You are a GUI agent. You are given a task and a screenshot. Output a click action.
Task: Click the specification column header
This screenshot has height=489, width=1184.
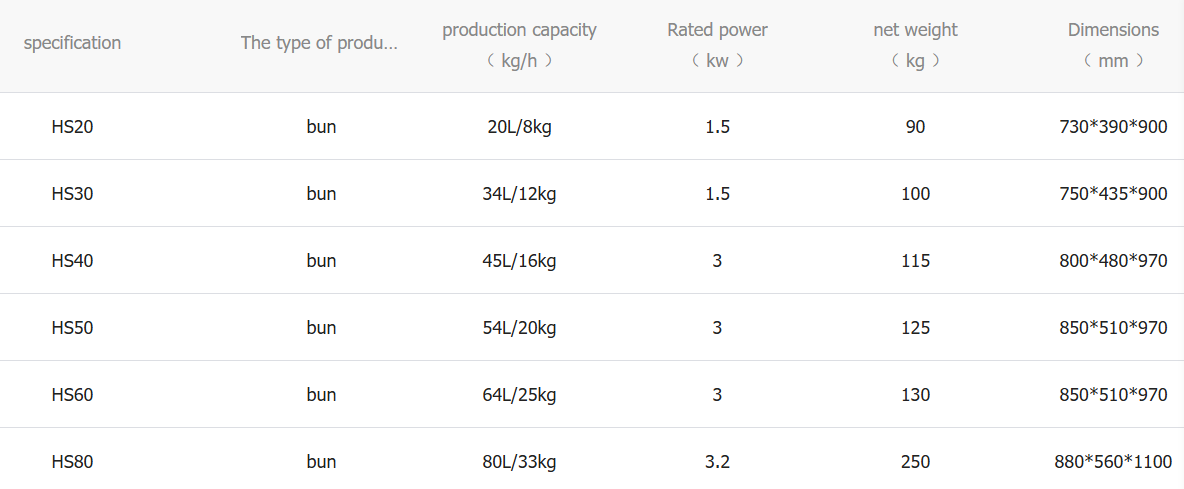pyautogui.click(x=72, y=43)
